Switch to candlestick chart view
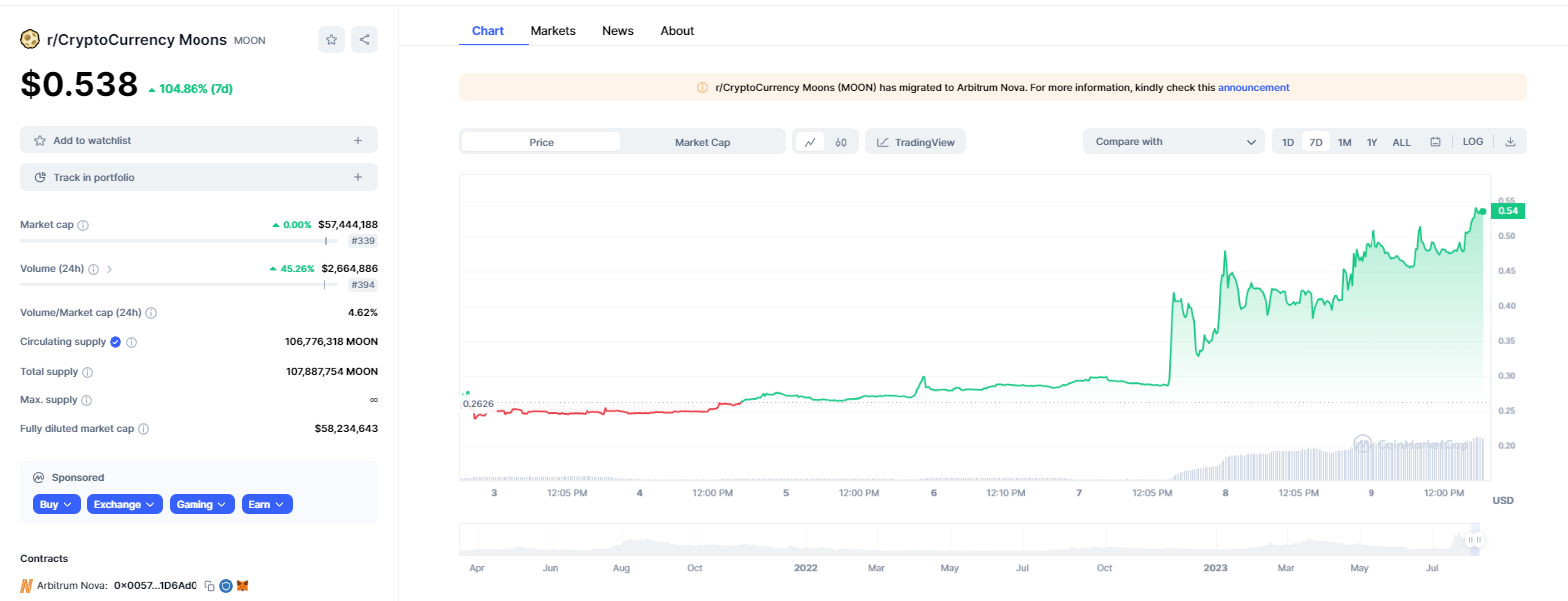Screen dimensions: 1568x601 click(x=841, y=142)
